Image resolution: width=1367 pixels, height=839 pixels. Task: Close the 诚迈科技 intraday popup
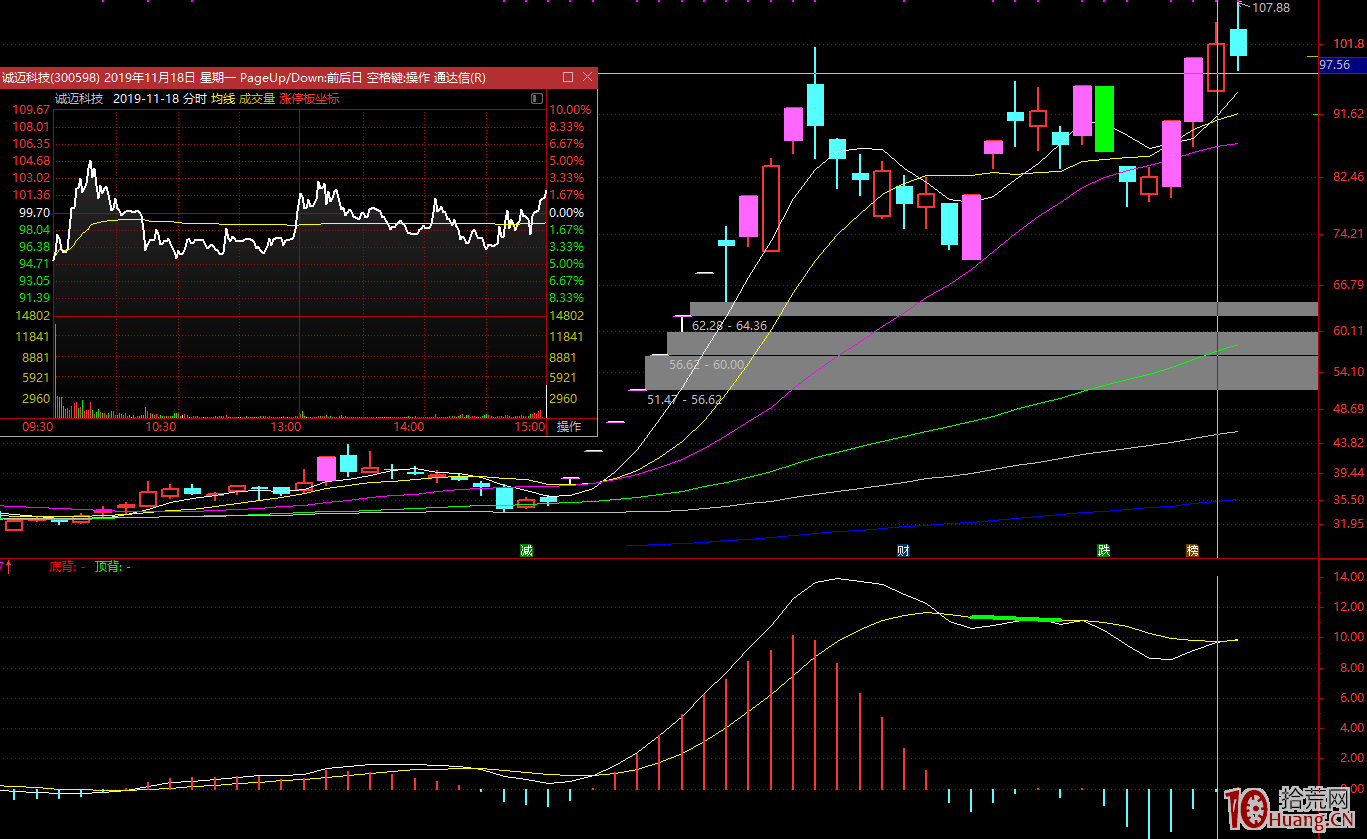(x=587, y=77)
